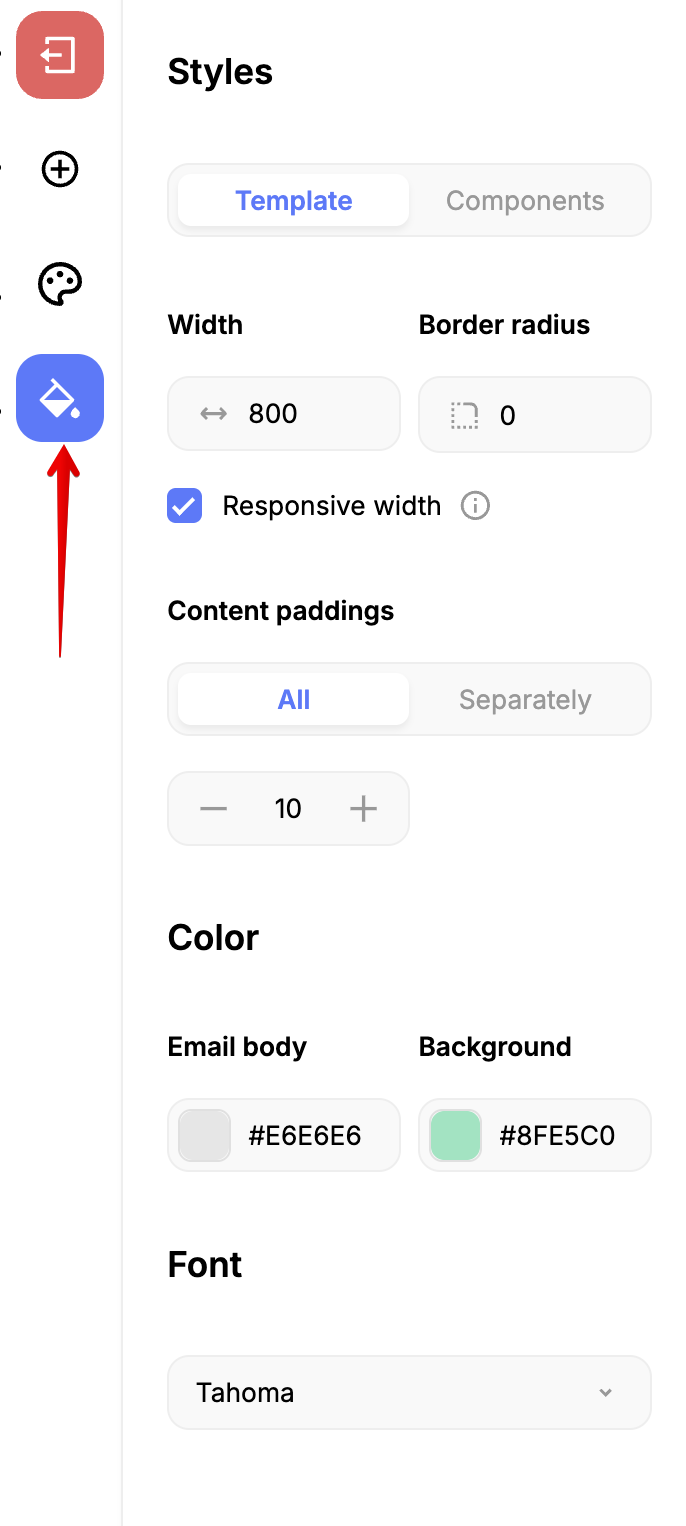The height and width of the screenshot is (1526, 686).
Task: Select the paint bucket styles icon
Action: click(x=60, y=398)
